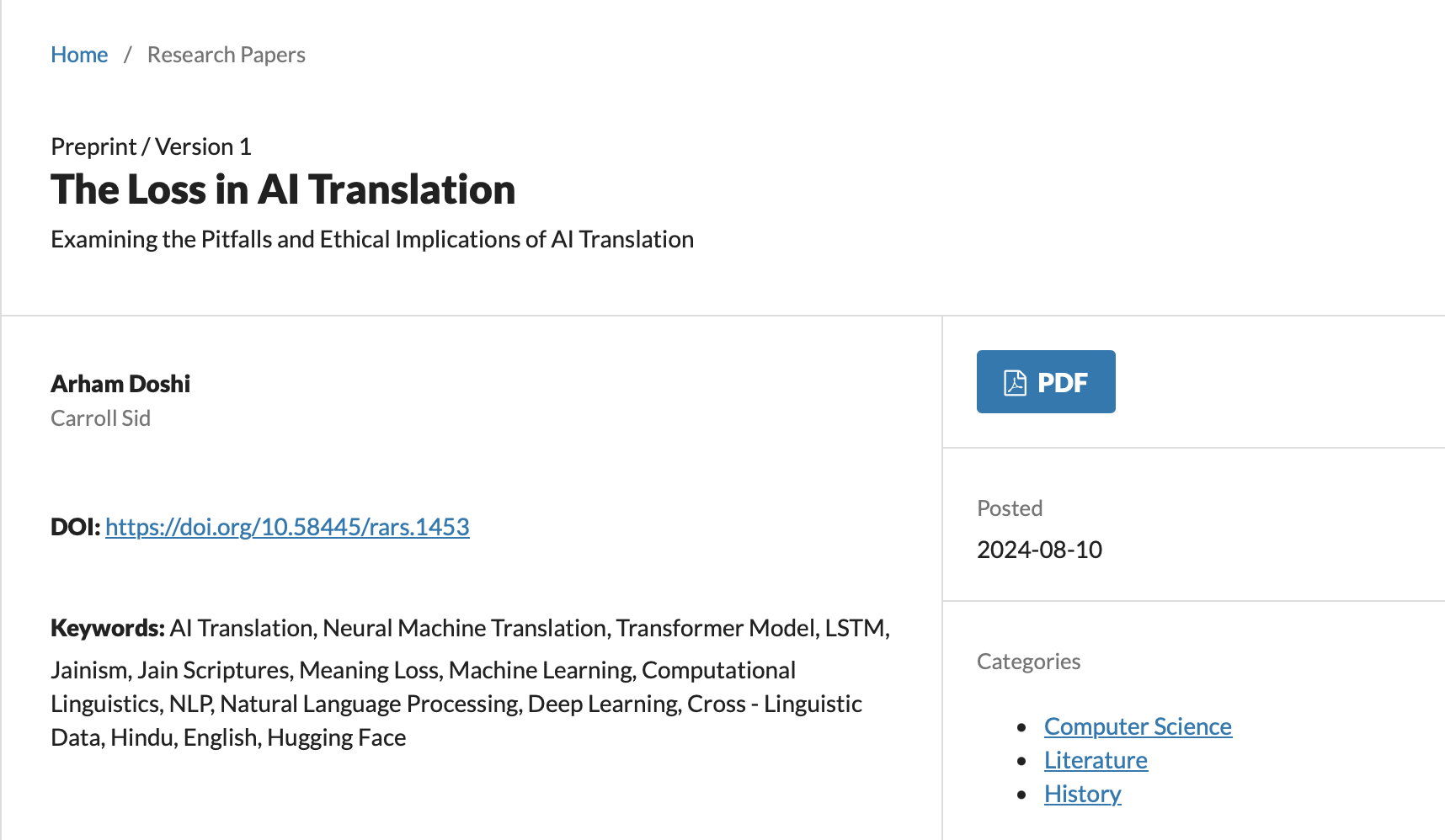Click the Hugging Face keyword
Image resolution: width=1445 pixels, height=840 pixels.
tap(336, 737)
